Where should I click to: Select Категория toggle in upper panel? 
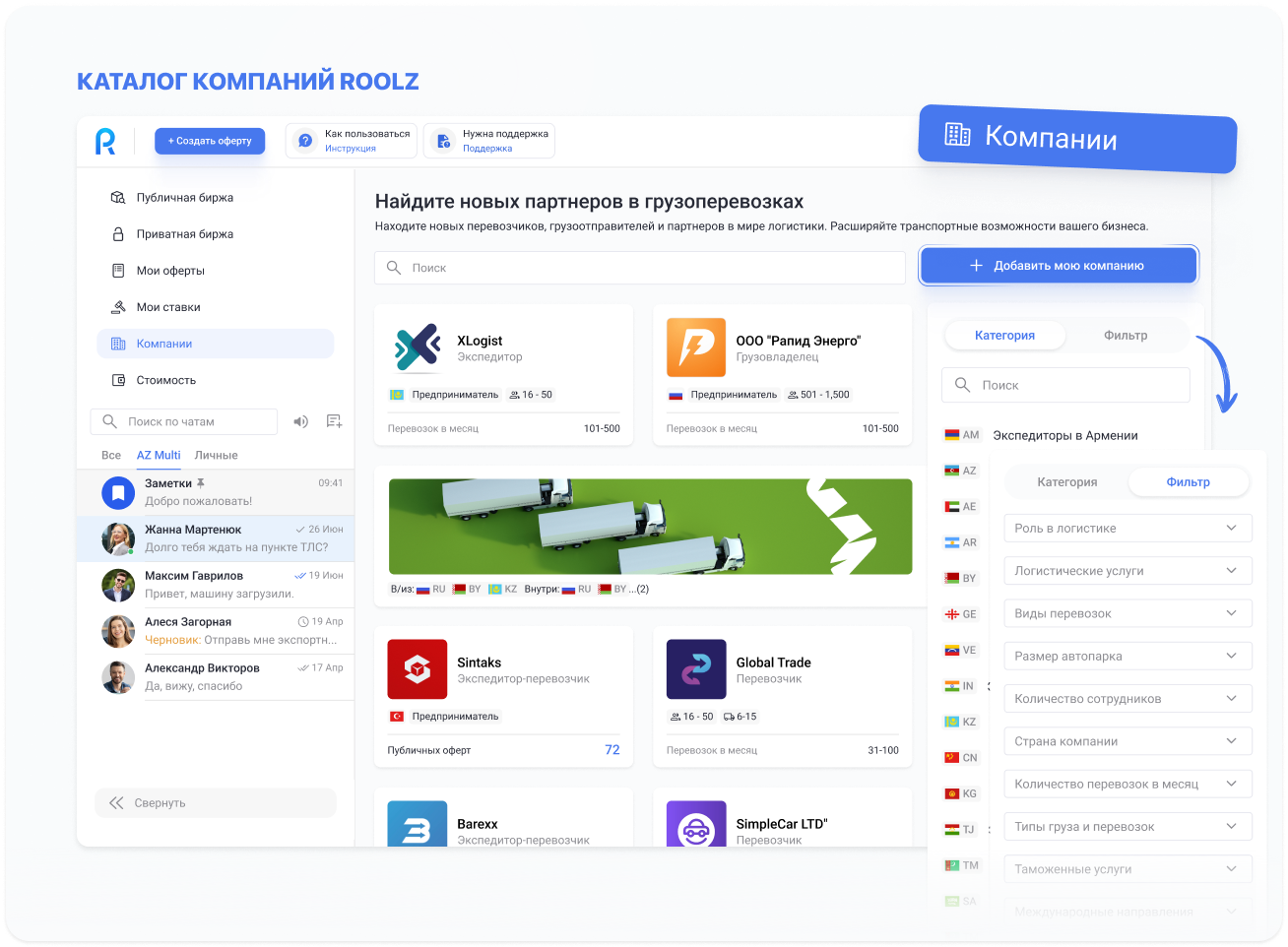[x=1004, y=336]
